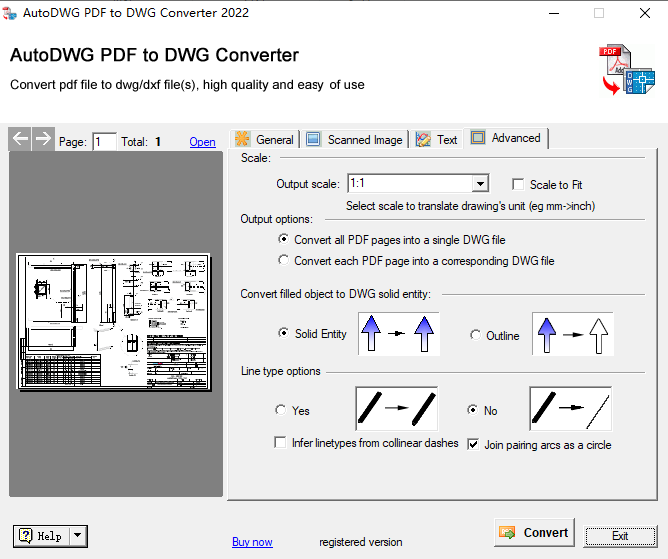The width and height of the screenshot is (668, 559).
Task: Switch to the Scanned Image tab
Action: pos(355,139)
